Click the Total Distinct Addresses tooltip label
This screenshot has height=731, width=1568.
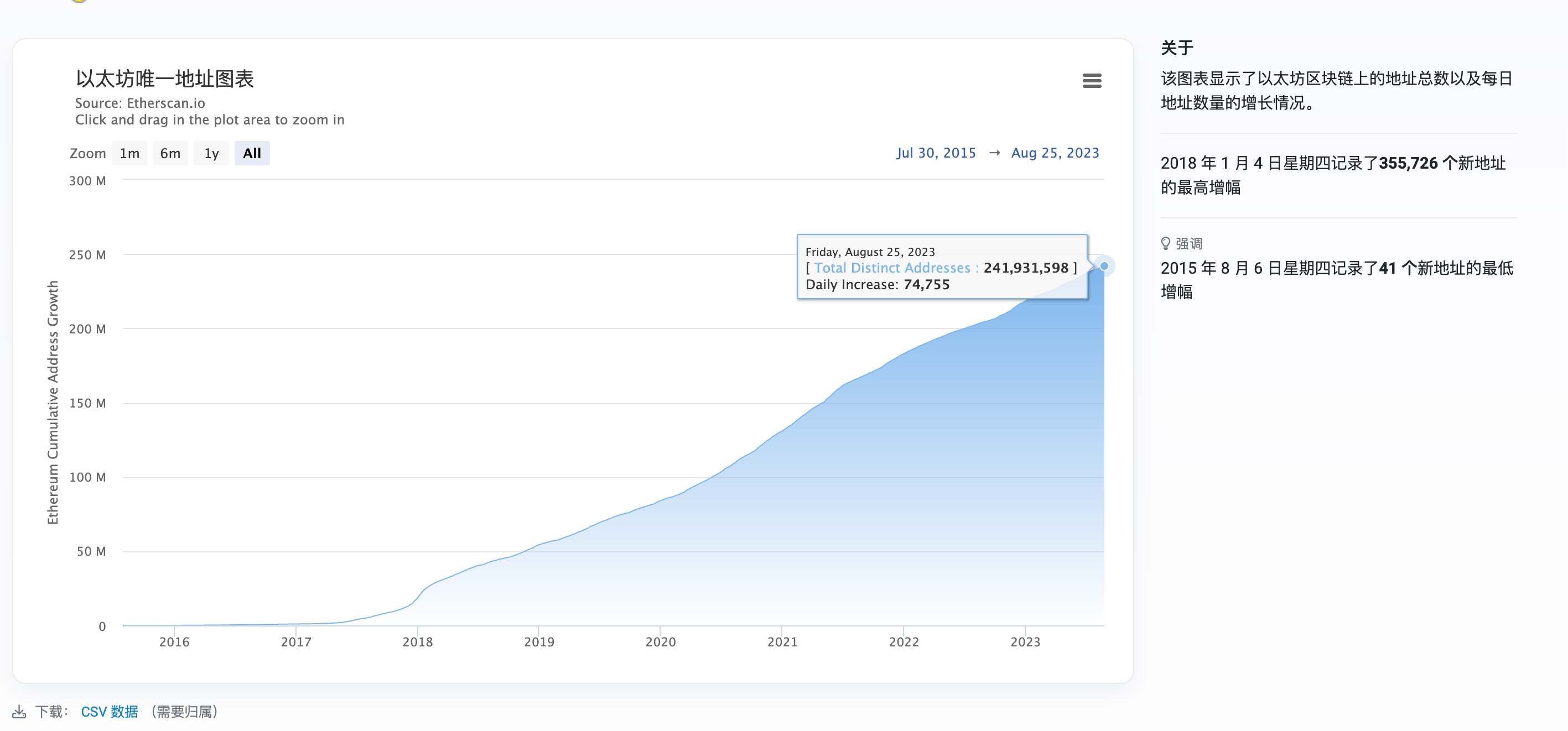coord(892,268)
